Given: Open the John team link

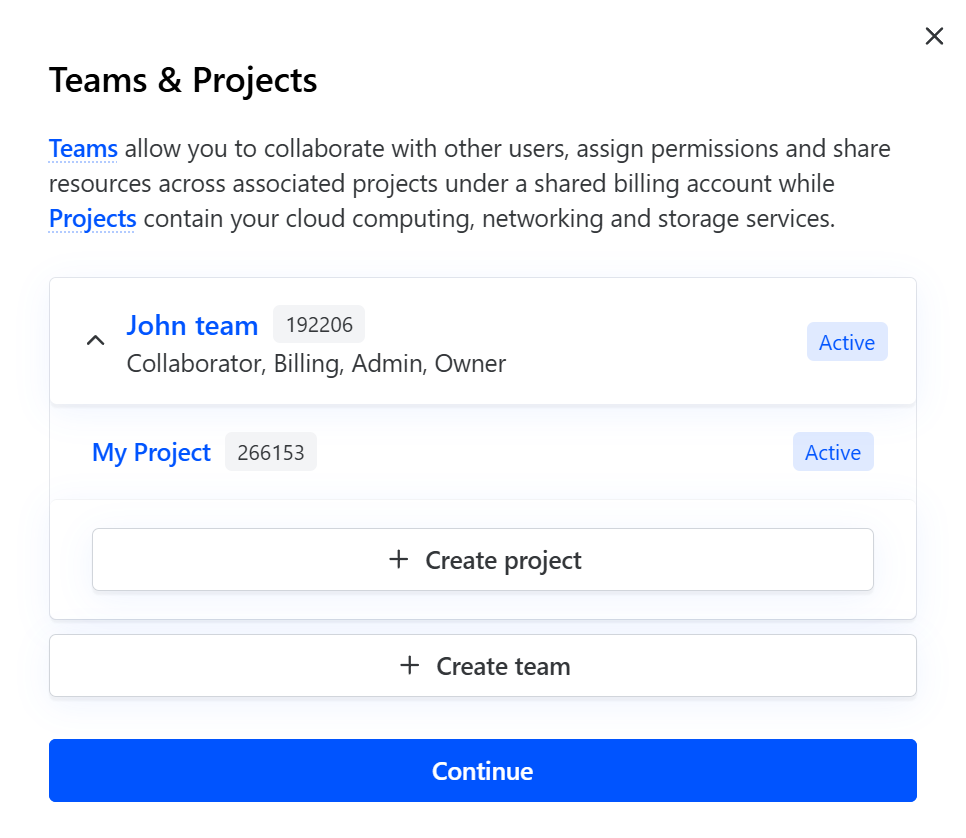Looking at the screenshot, I should pos(192,325).
